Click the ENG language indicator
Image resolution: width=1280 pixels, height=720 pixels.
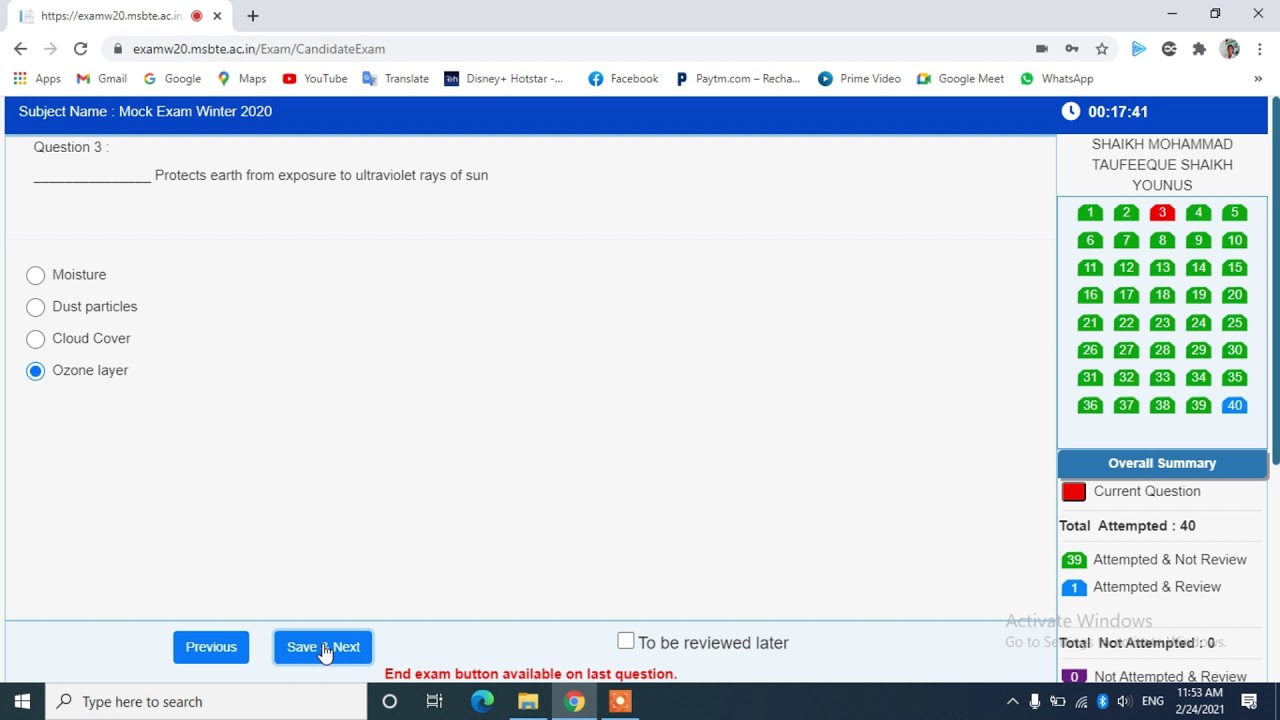1153,701
